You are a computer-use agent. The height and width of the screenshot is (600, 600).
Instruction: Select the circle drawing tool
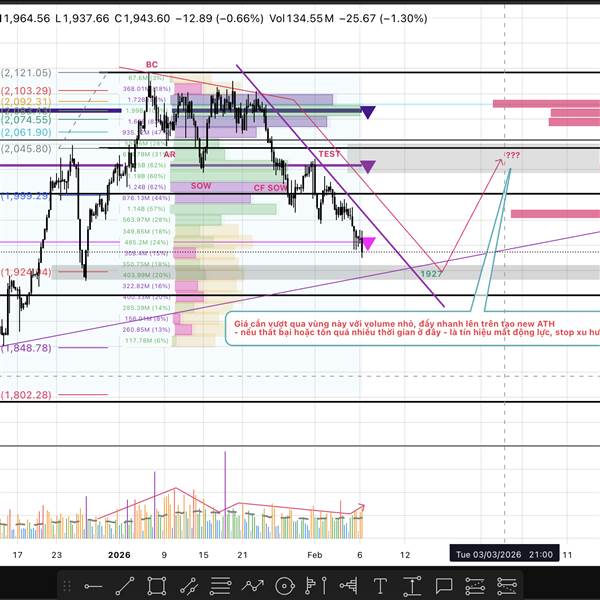tap(284, 586)
